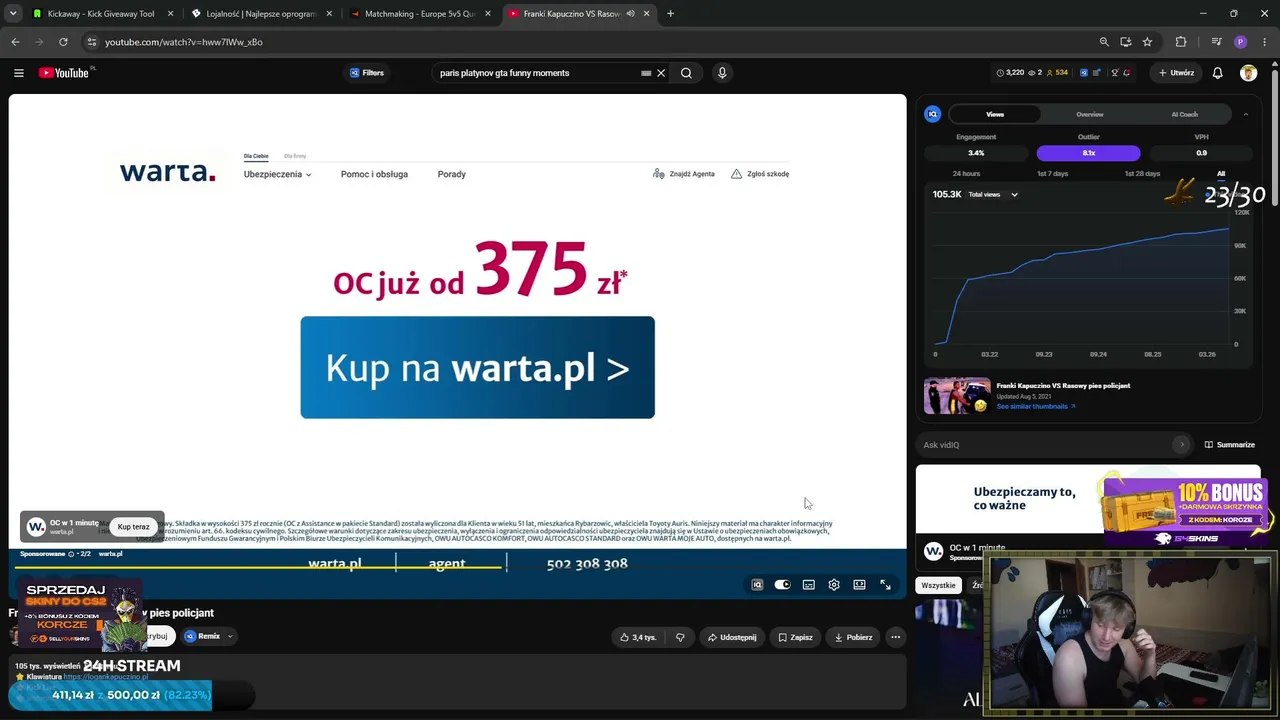
Task: Open the on-screen keyboard in search box
Action: pos(646,73)
